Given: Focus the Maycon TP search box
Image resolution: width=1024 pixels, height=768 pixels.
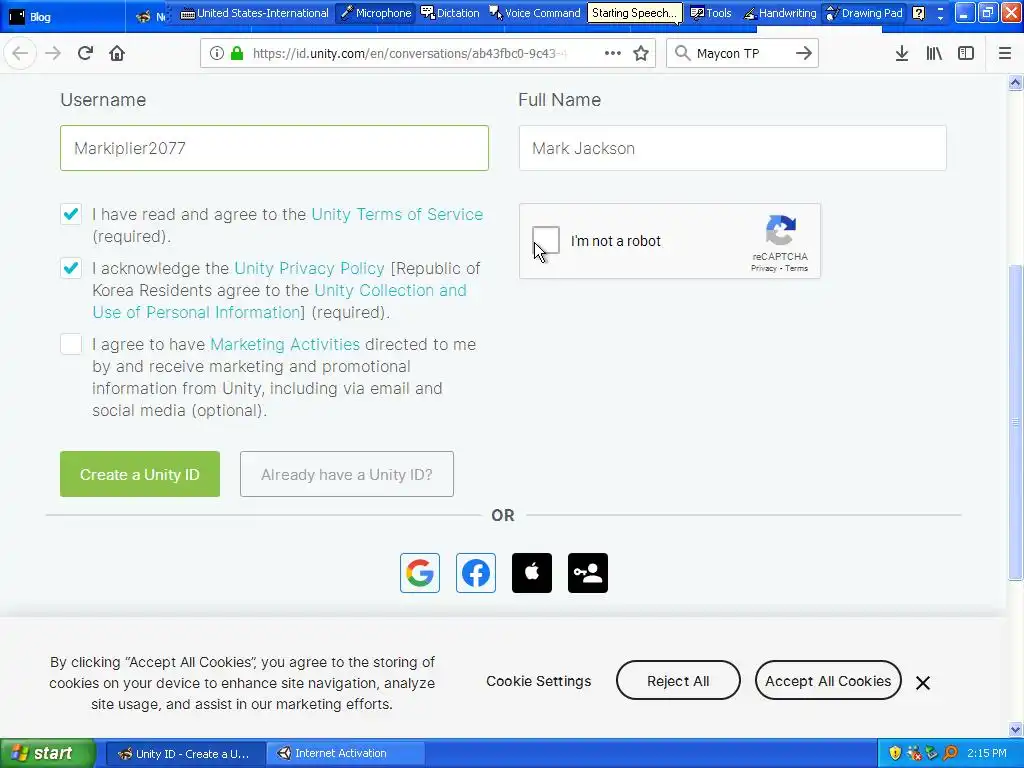Looking at the screenshot, I should point(743,53).
